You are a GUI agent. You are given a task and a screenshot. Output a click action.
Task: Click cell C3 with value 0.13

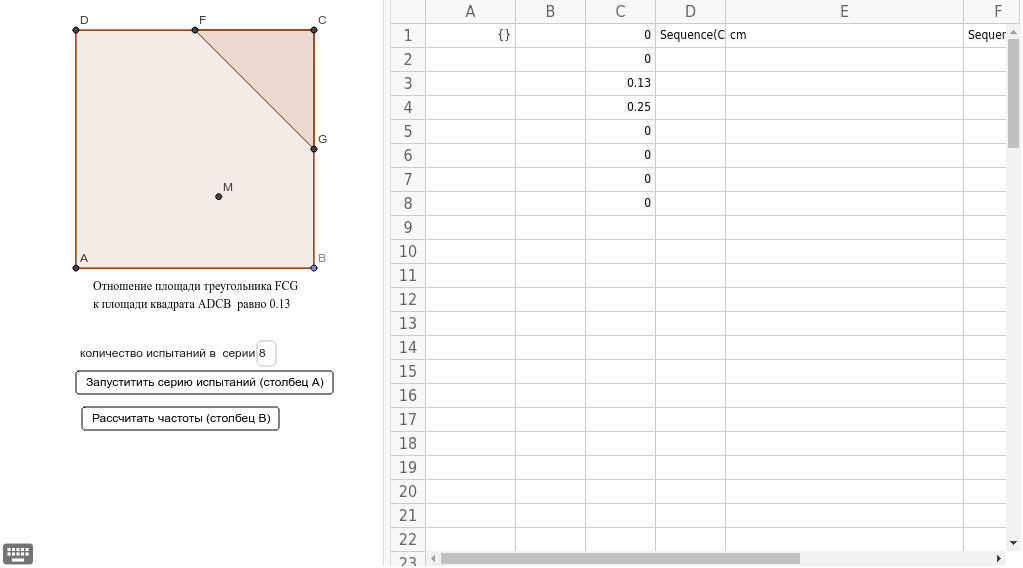tap(620, 83)
